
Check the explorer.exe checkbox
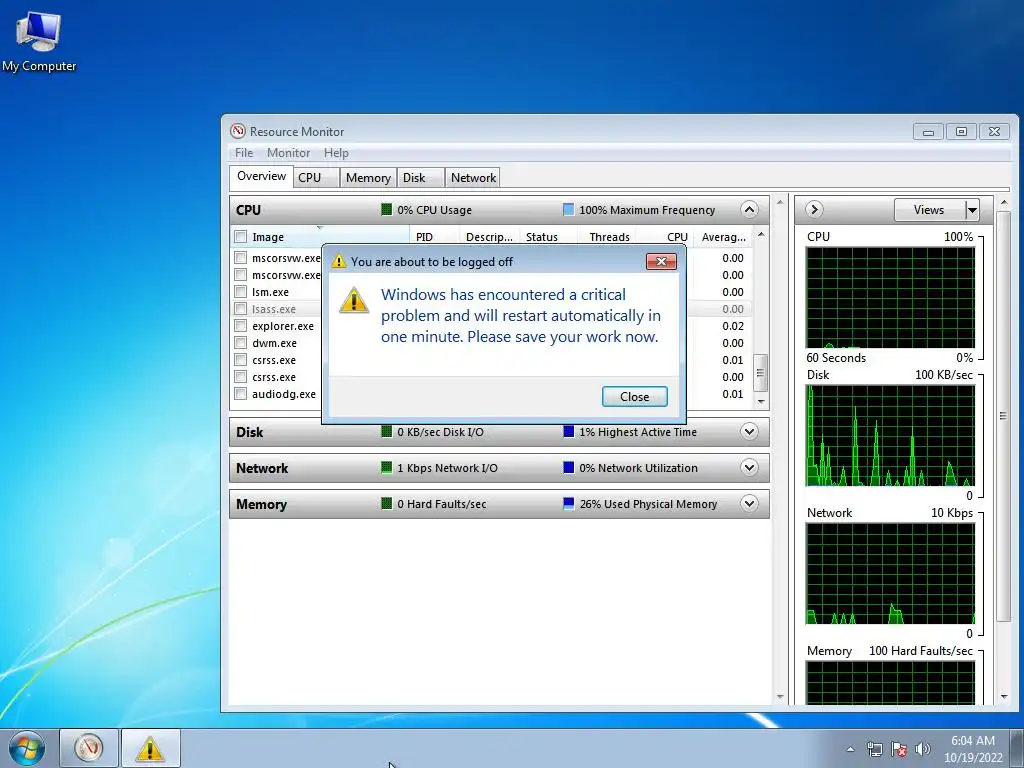point(240,326)
